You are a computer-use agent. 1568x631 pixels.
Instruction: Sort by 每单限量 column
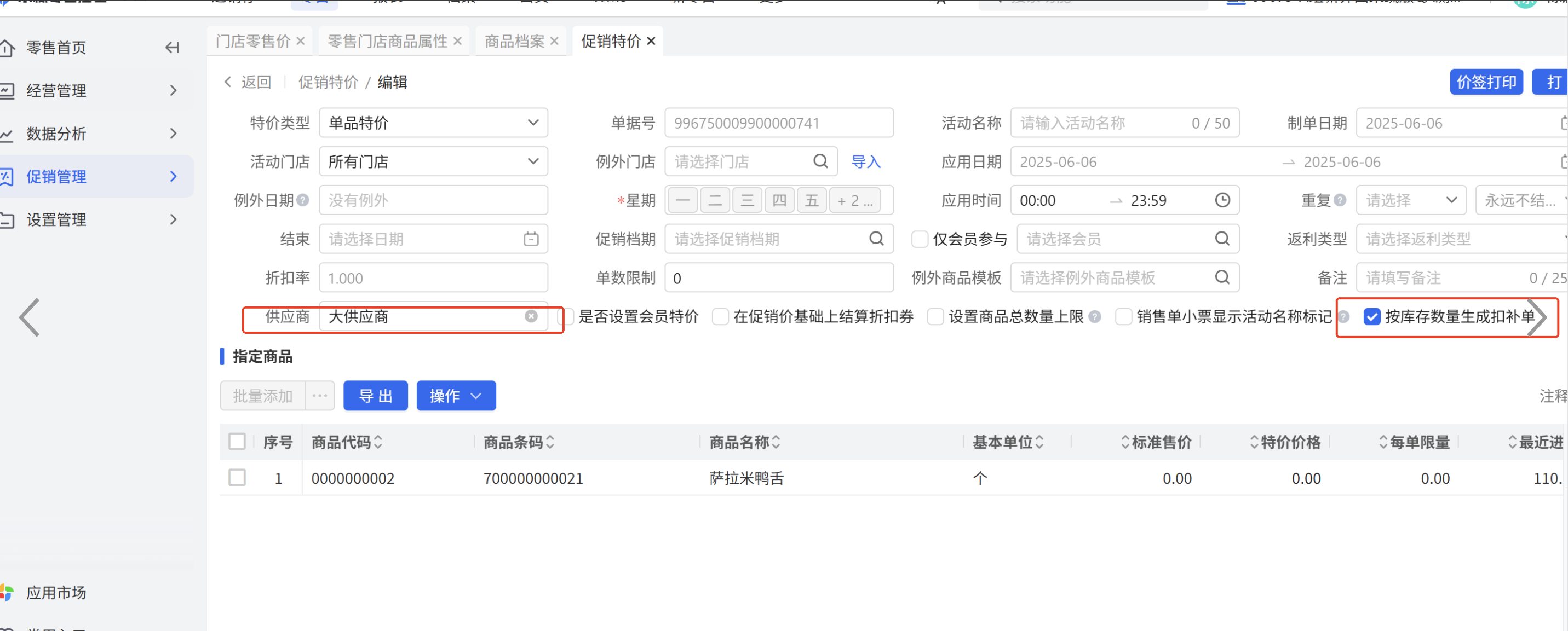pos(1383,442)
